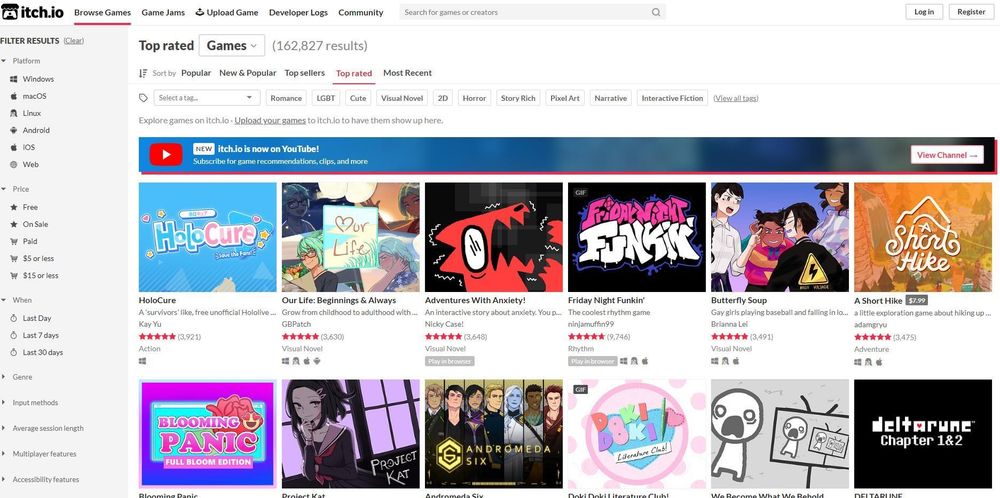Open the Upload your games link
The width and height of the screenshot is (1000, 498).
click(270, 121)
